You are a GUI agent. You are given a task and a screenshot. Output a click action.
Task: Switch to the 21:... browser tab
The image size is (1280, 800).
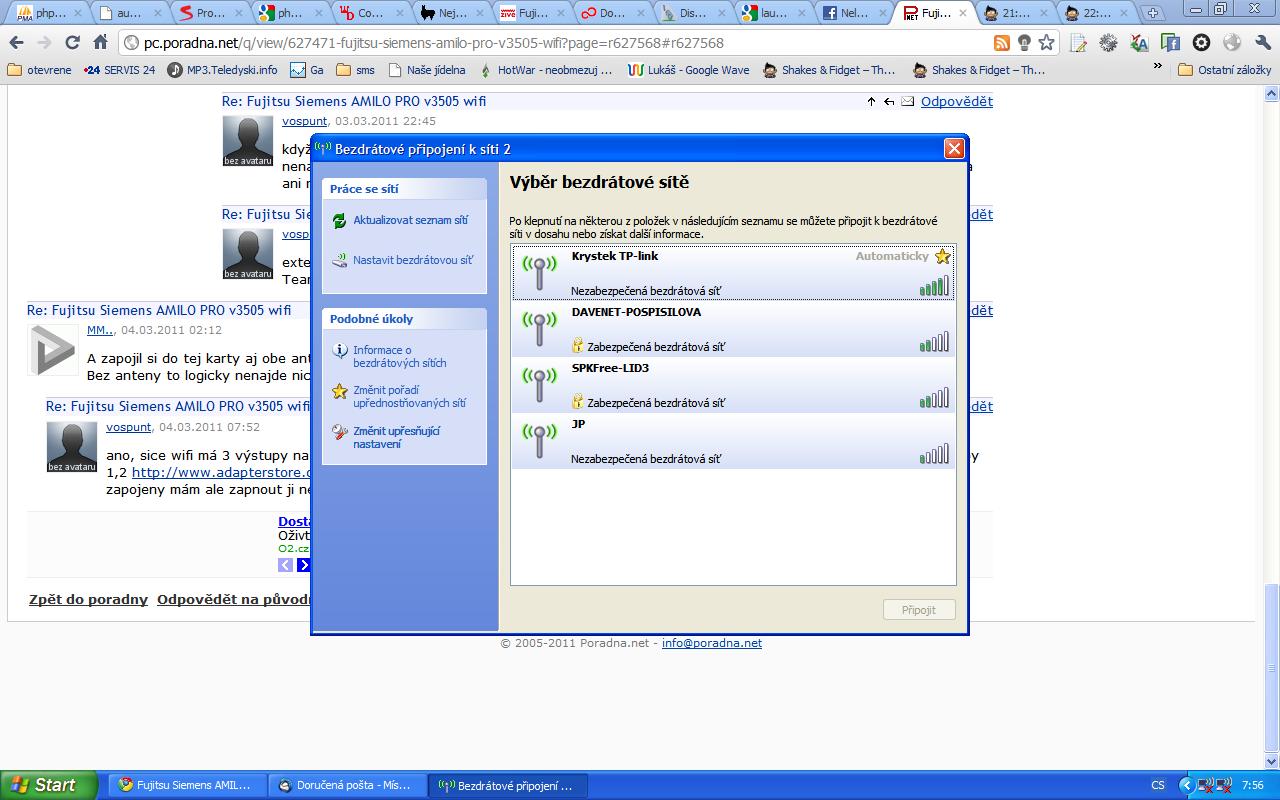click(1016, 13)
